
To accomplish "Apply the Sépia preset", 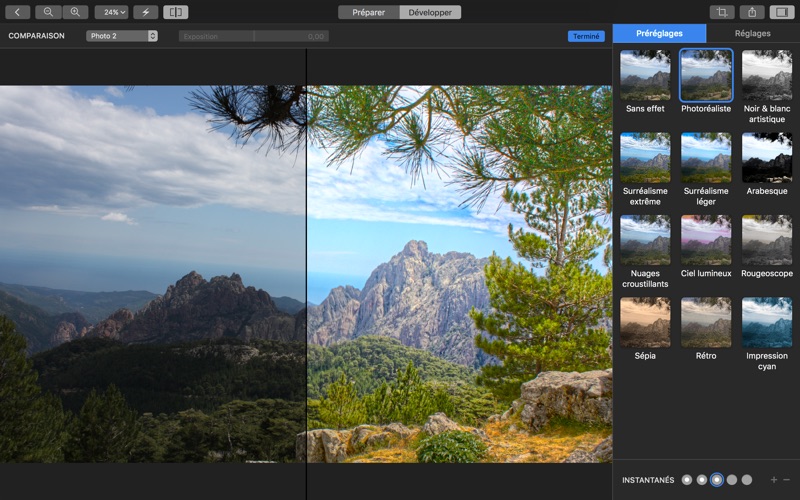I will pos(645,329).
